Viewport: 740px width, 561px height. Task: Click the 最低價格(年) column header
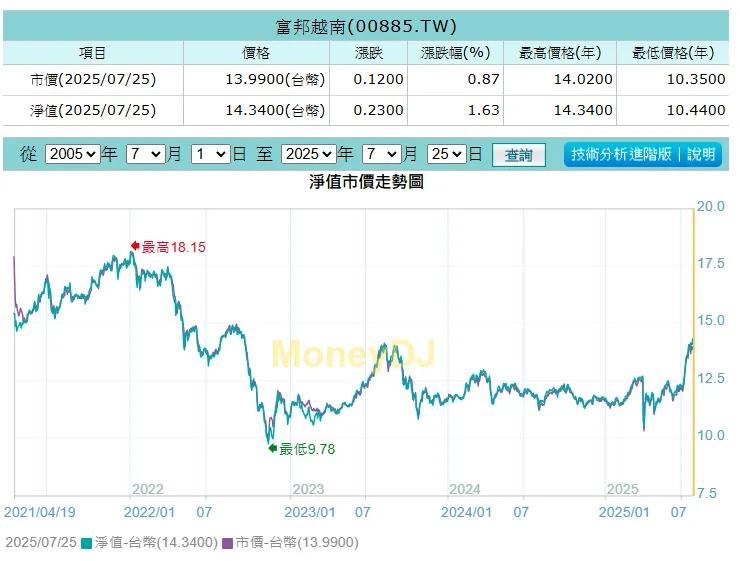click(673, 53)
